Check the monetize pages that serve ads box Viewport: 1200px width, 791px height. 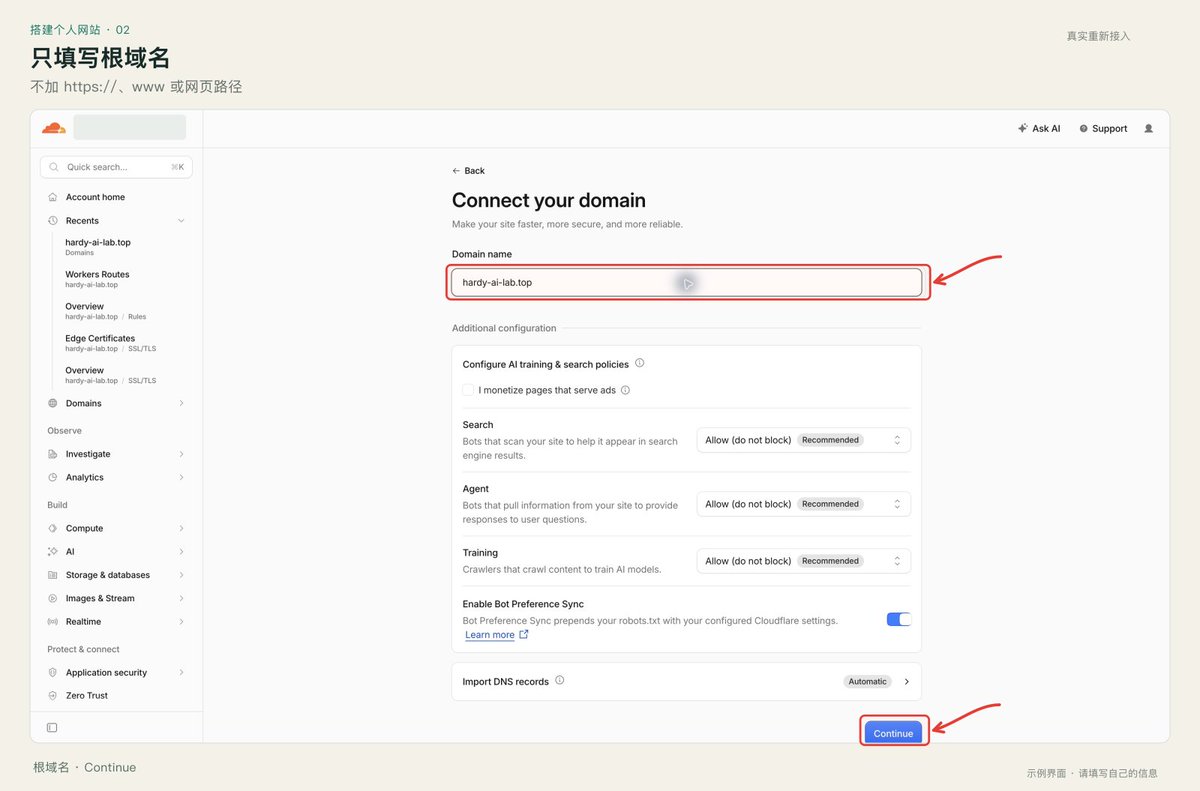point(468,390)
